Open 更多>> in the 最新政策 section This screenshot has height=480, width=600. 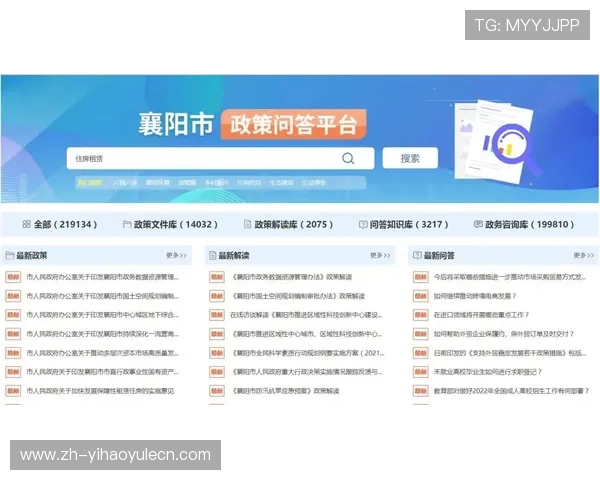point(176,255)
